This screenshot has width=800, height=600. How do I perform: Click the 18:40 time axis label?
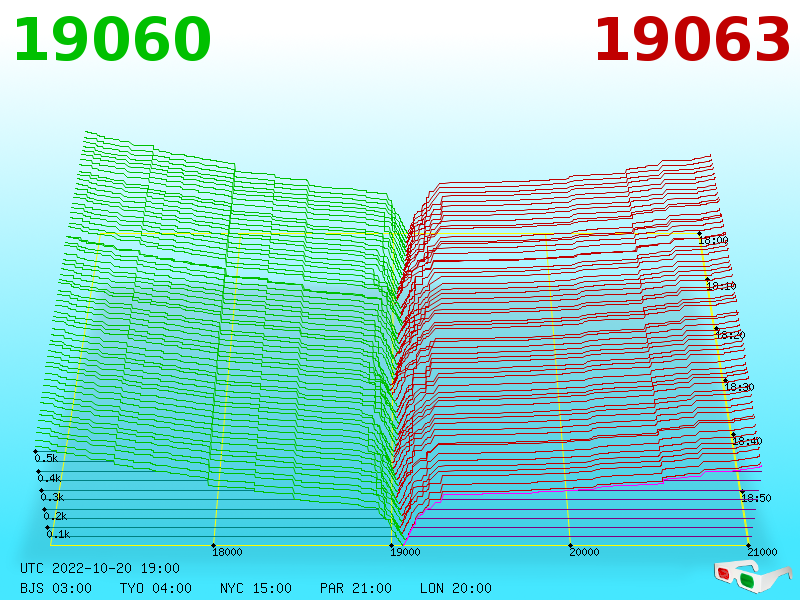point(747,441)
